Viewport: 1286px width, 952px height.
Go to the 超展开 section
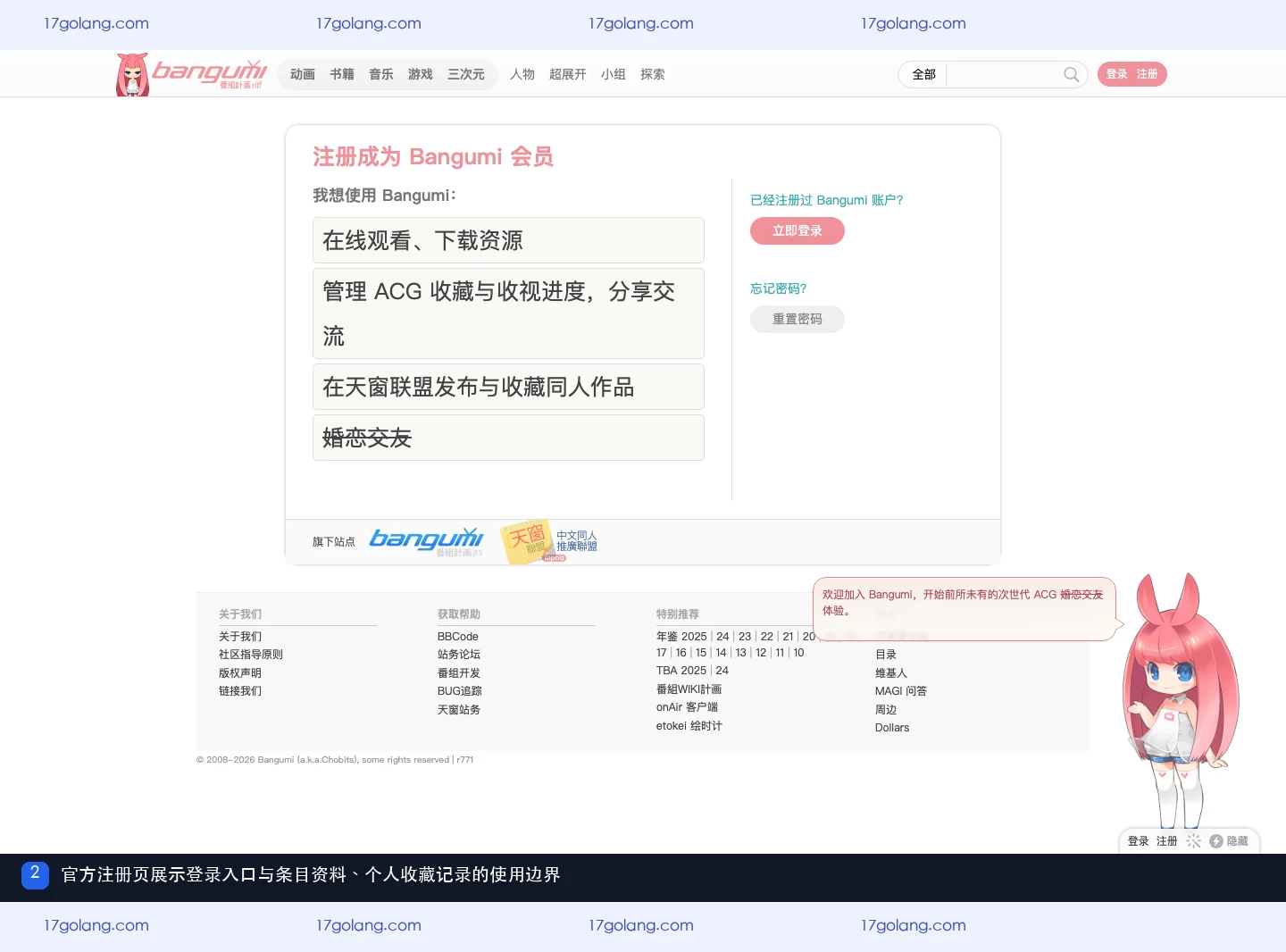pos(568,74)
